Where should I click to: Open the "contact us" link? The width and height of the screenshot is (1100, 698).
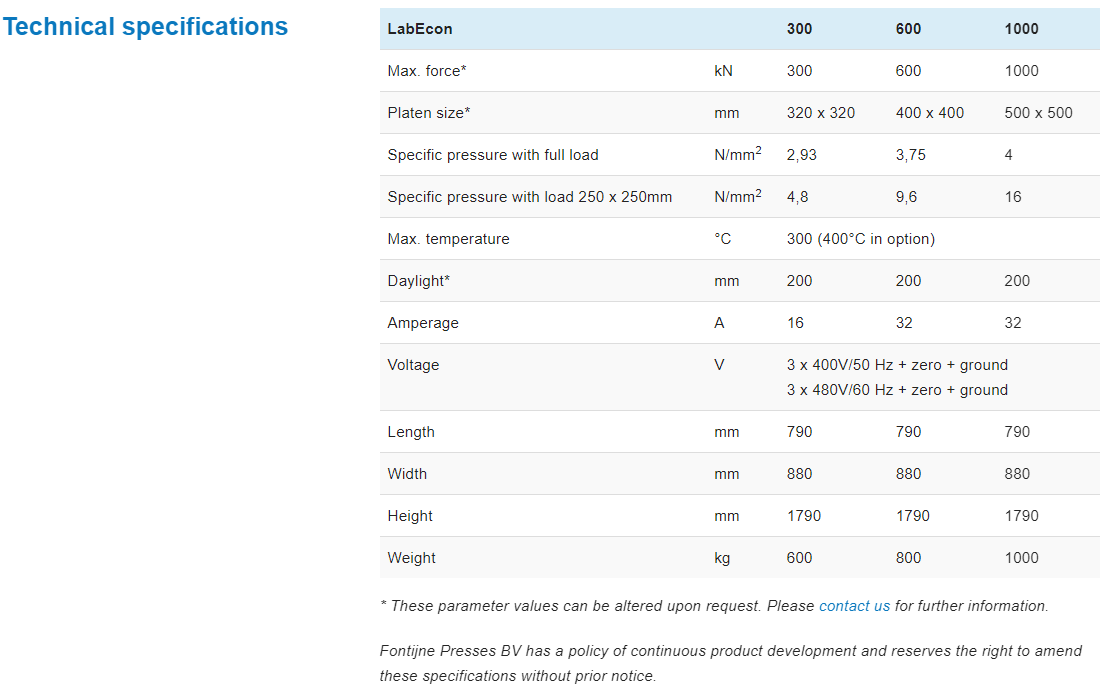(854, 606)
